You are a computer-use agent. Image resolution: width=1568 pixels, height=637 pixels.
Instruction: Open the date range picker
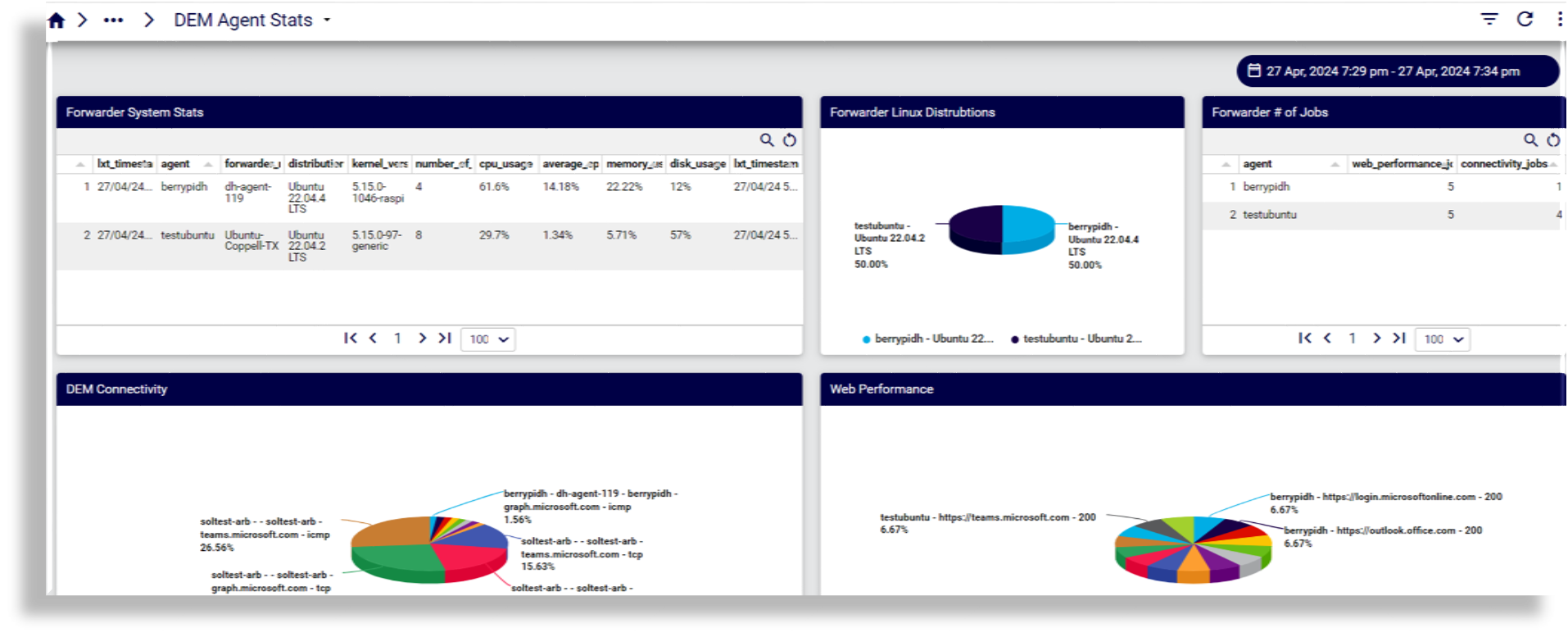(x=1397, y=71)
